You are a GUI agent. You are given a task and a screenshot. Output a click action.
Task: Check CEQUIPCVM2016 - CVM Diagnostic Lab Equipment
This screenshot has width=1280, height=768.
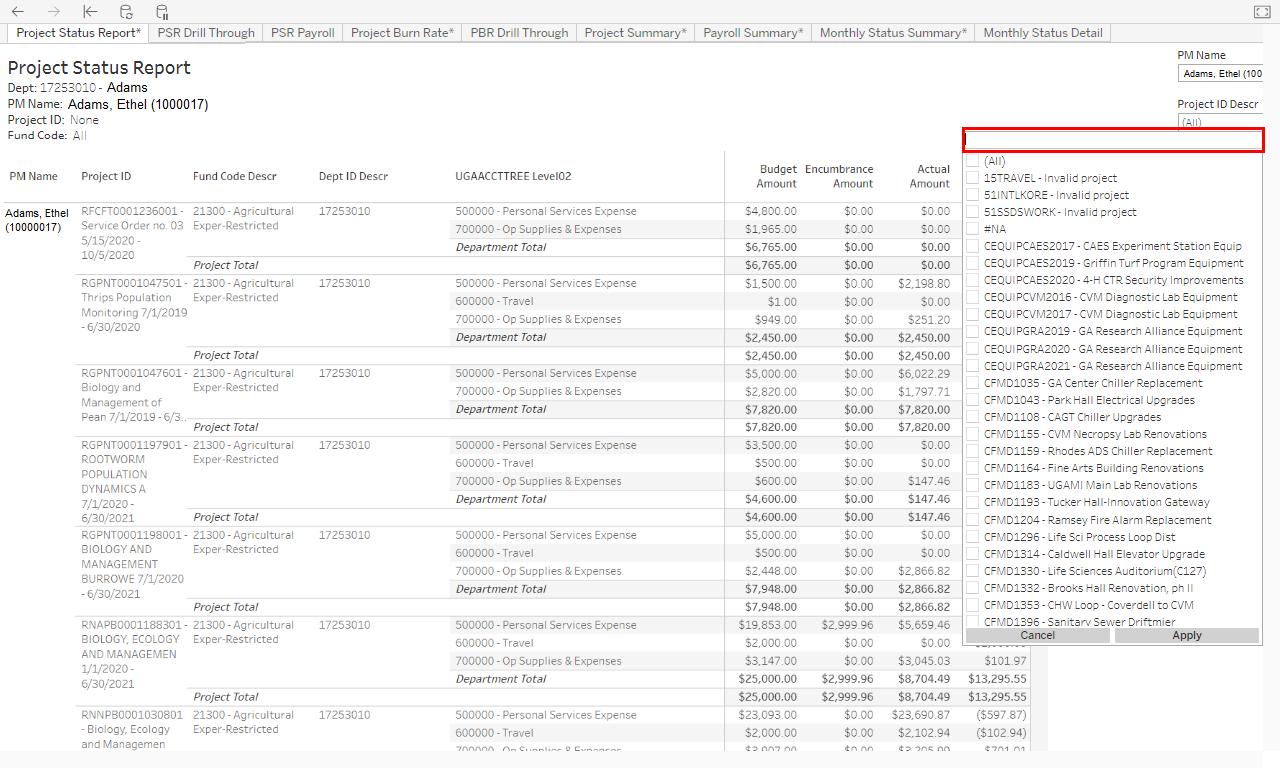(x=972, y=297)
